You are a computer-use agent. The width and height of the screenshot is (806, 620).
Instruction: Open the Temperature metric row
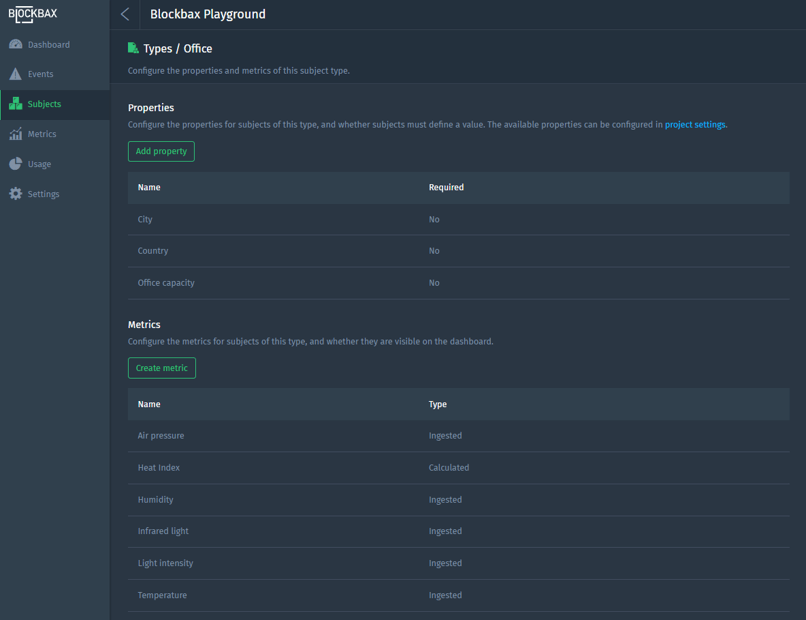[x=458, y=595]
